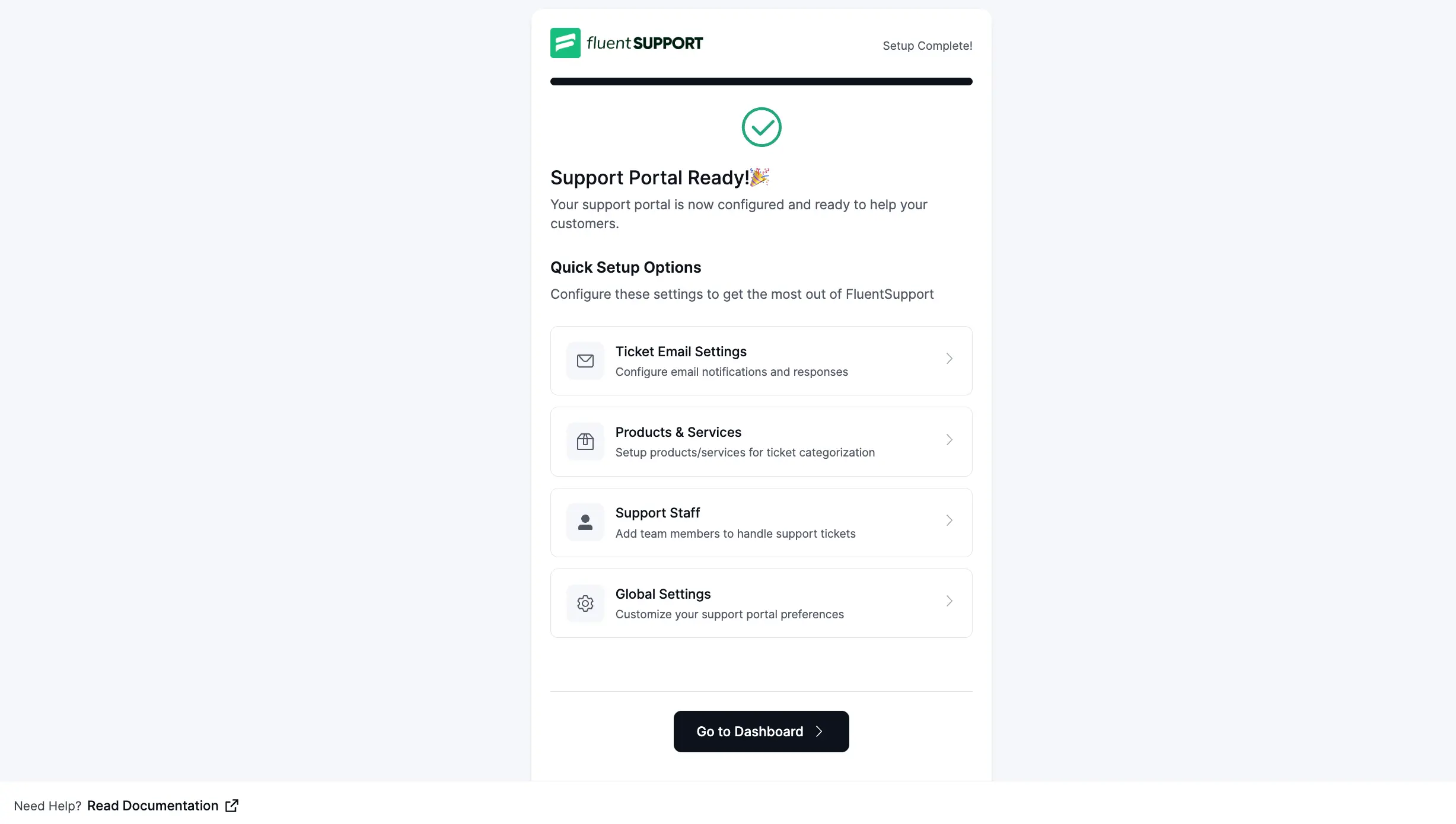Select the Ticket Email Settings card

point(761,360)
